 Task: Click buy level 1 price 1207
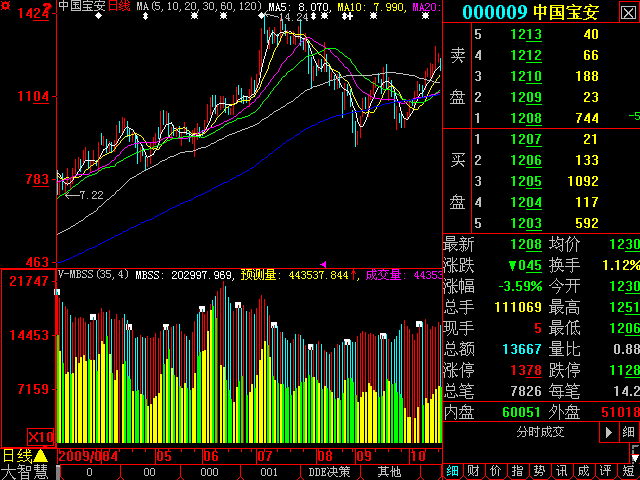tap(526, 140)
